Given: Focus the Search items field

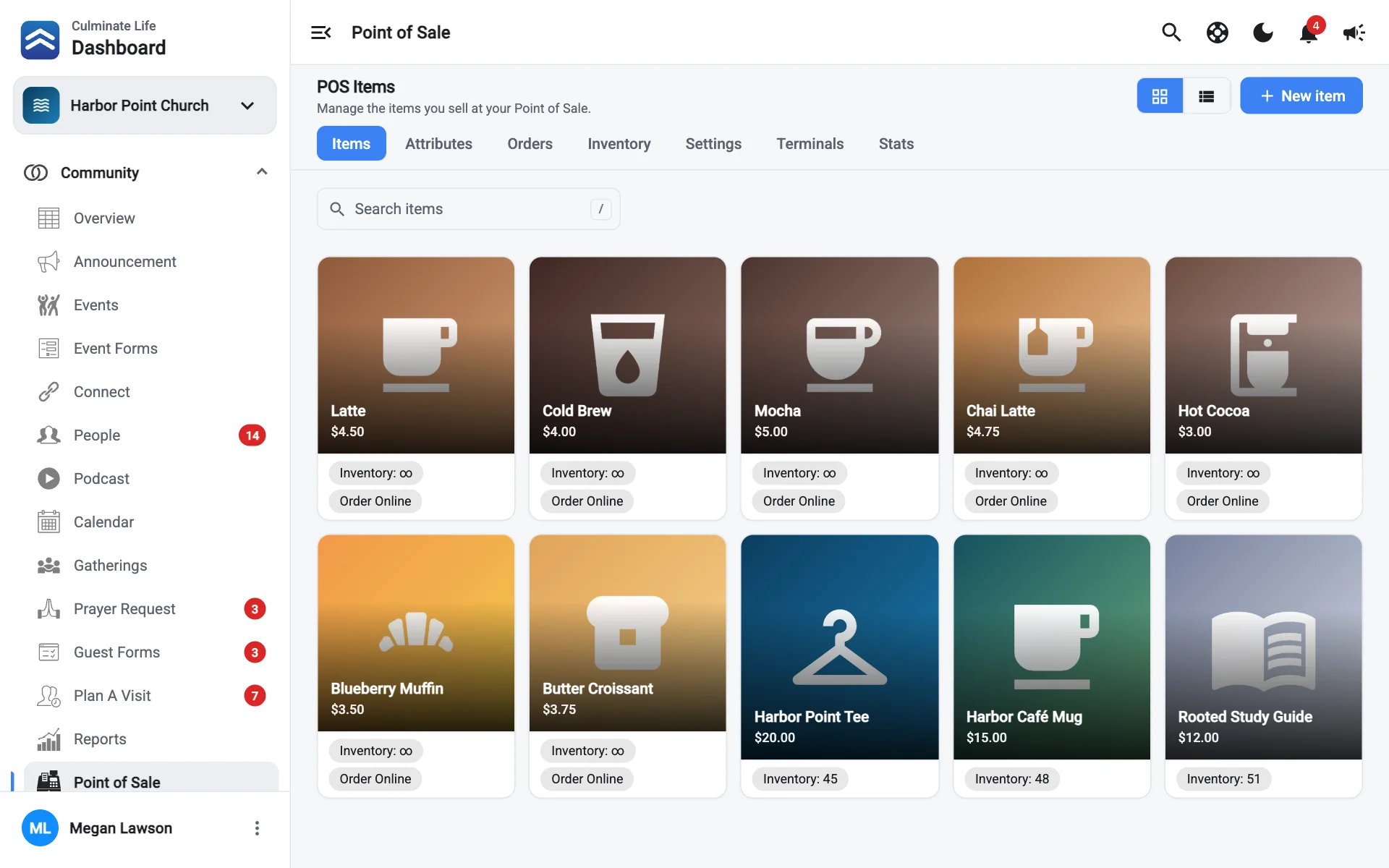Looking at the screenshot, I should pyautogui.click(x=468, y=209).
